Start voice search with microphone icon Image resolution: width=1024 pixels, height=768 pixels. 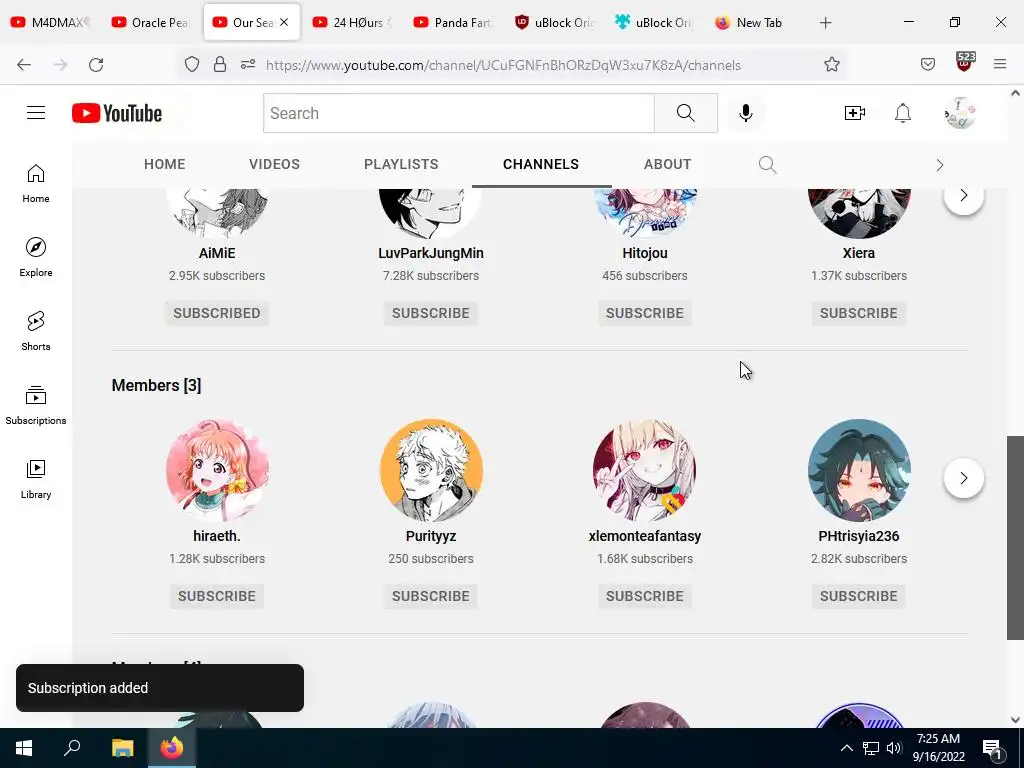click(x=745, y=113)
